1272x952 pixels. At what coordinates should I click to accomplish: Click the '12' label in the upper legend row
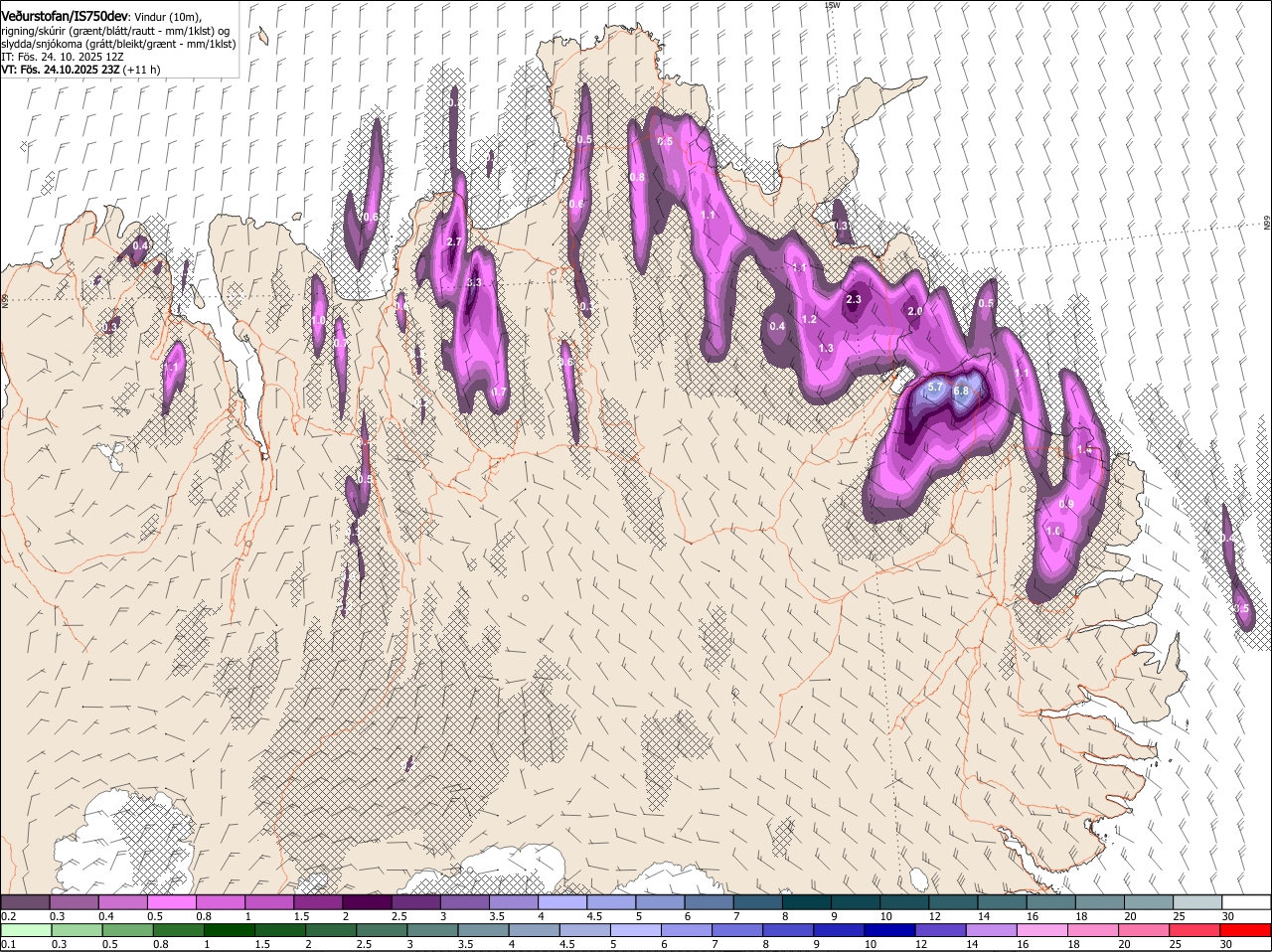coord(934,916)
